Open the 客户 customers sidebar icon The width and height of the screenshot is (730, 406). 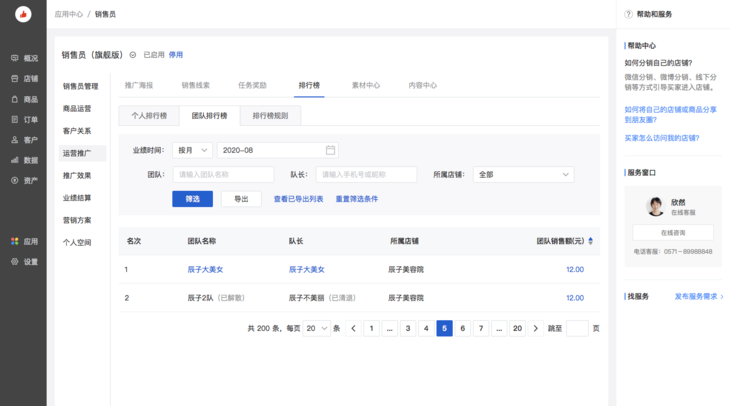pos(15,140)
